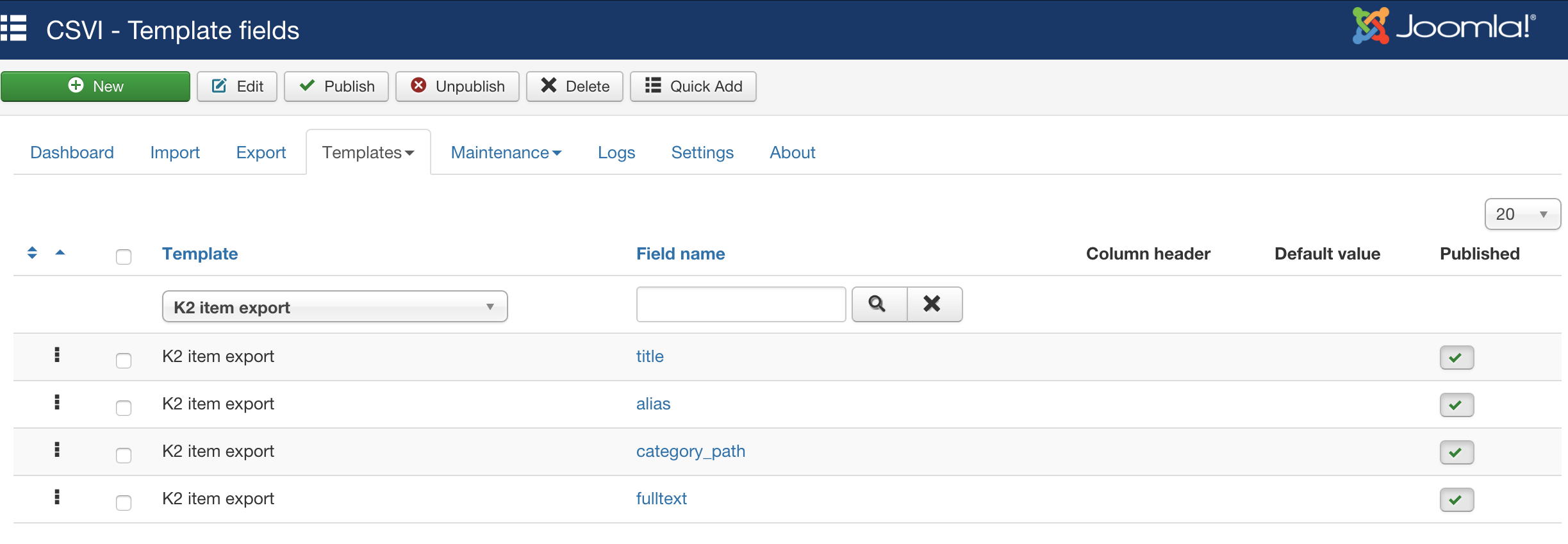Grab the drag handle of fulltext row
The width and height of the screenshot is (1568, 544).
57,497
